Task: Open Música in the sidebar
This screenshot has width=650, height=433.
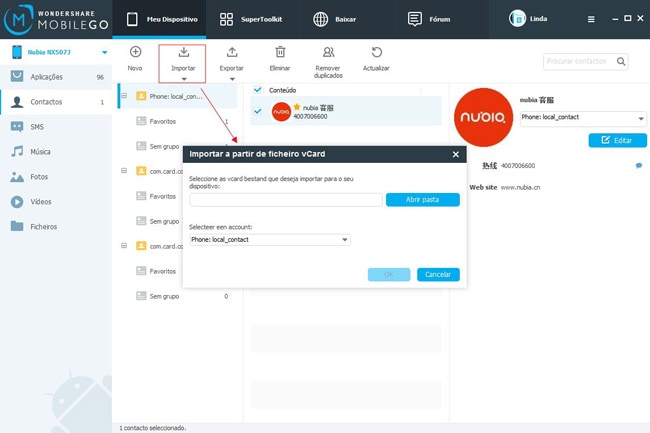Action: click(56, 152)
